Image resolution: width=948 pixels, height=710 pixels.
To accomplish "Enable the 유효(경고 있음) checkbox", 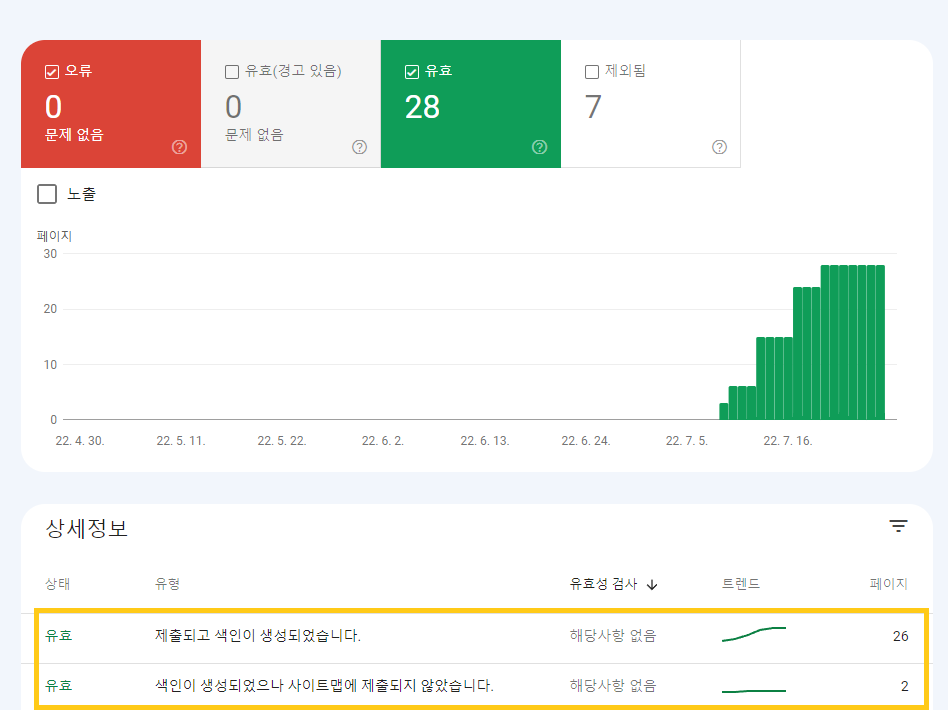I will (x=232, y=72).
